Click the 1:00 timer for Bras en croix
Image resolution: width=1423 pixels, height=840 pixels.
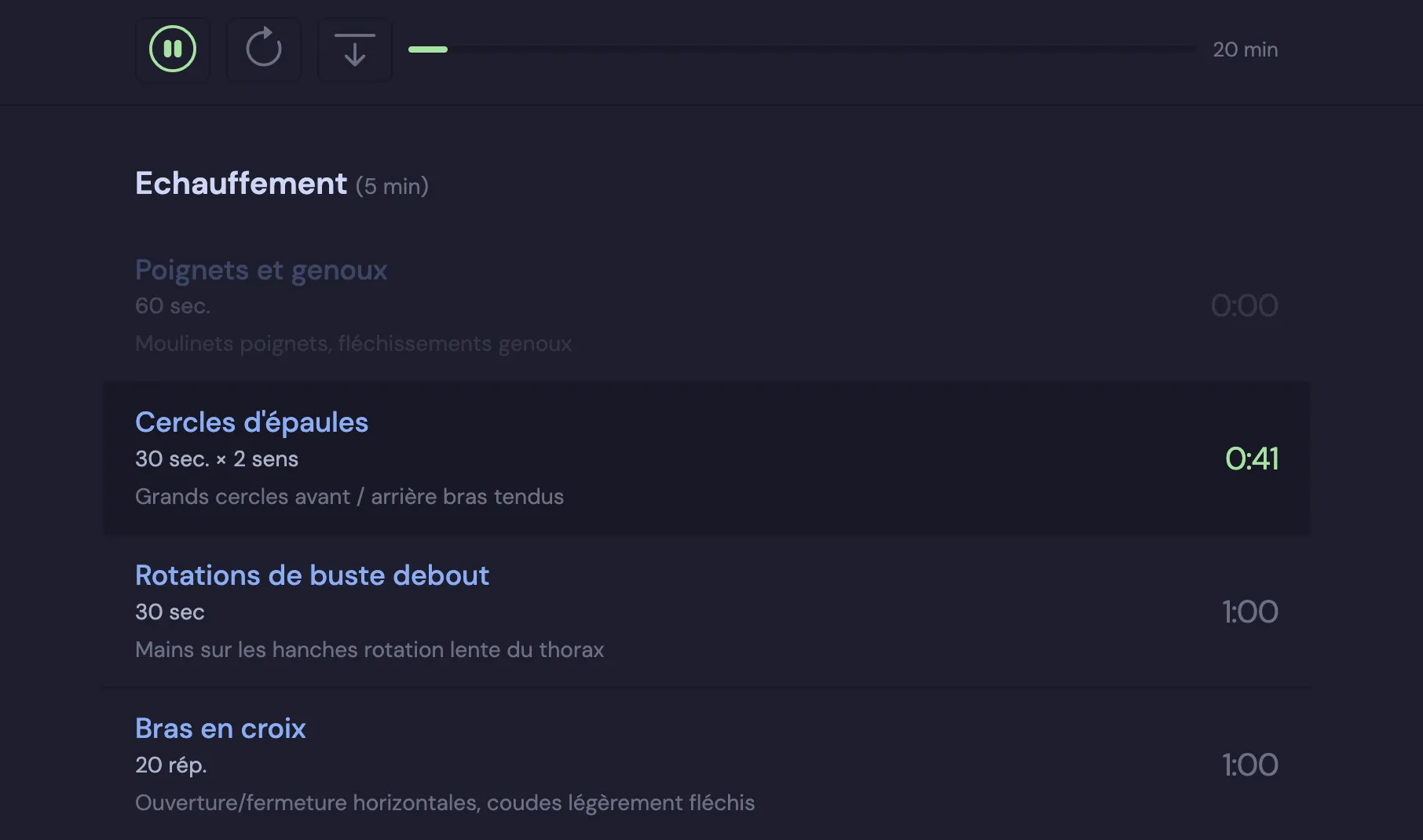[x=1249, y=765]
